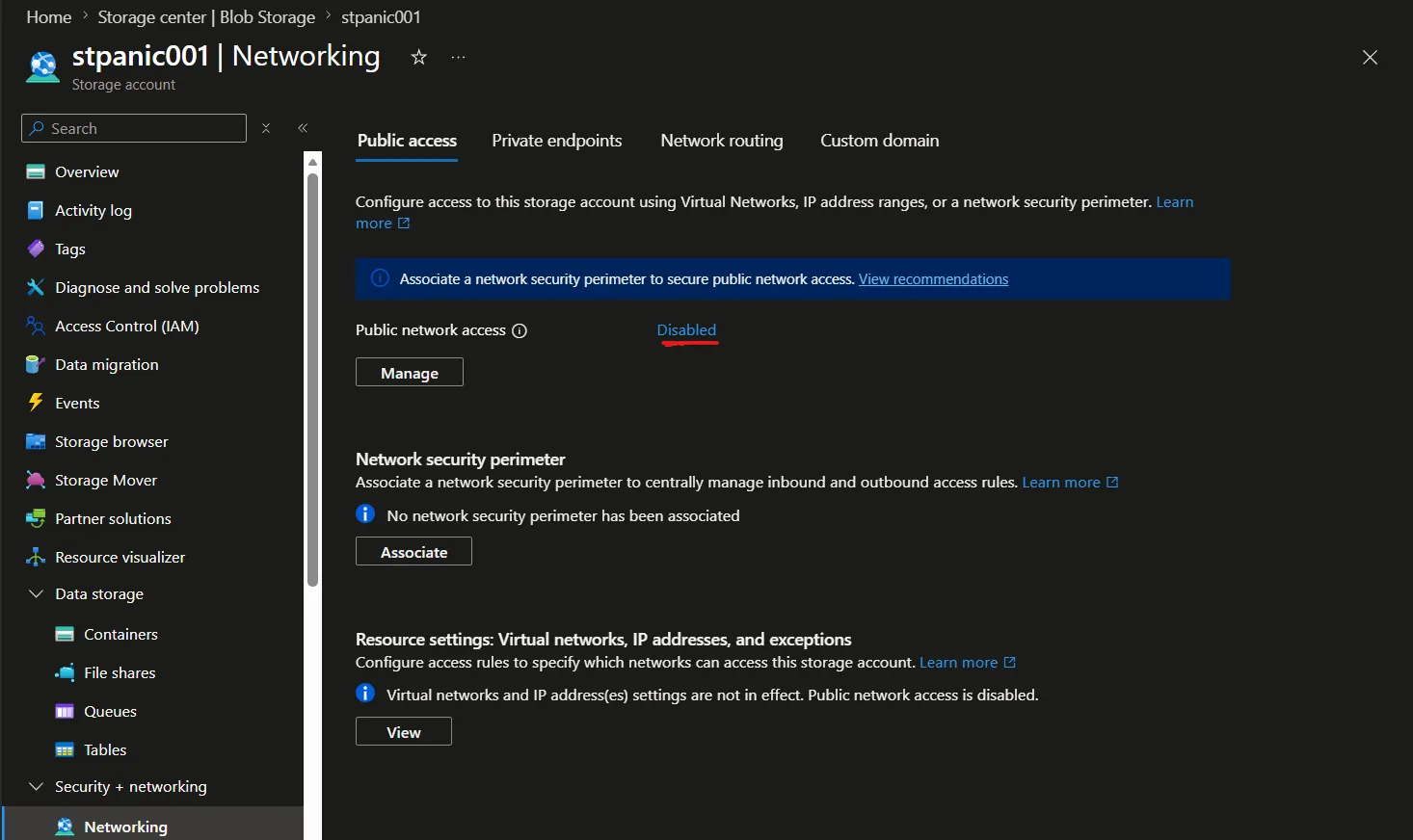Click the Tables icon
1413x840 pixels.
tap(65, 749)
